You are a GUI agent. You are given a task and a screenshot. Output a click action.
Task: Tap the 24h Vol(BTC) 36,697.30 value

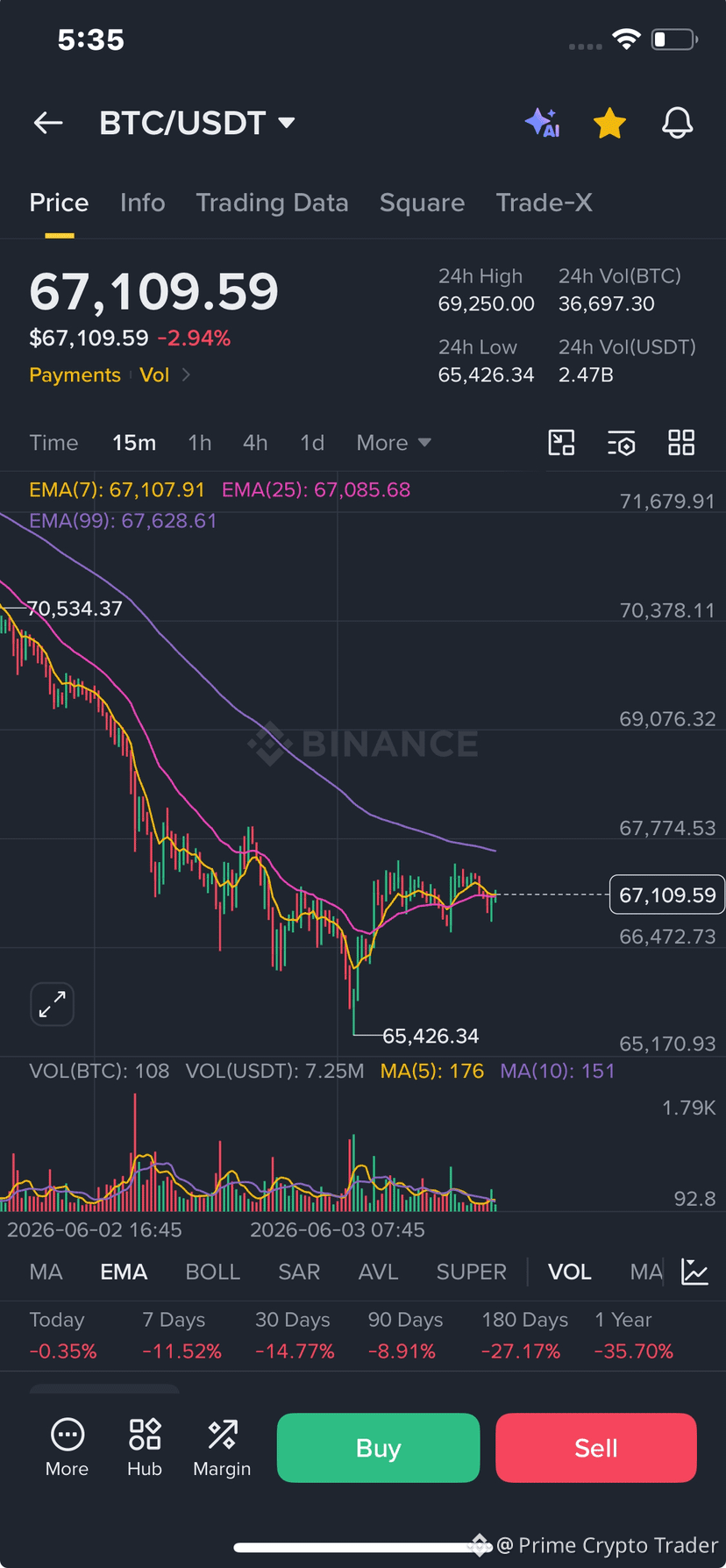tap(607, 303)
